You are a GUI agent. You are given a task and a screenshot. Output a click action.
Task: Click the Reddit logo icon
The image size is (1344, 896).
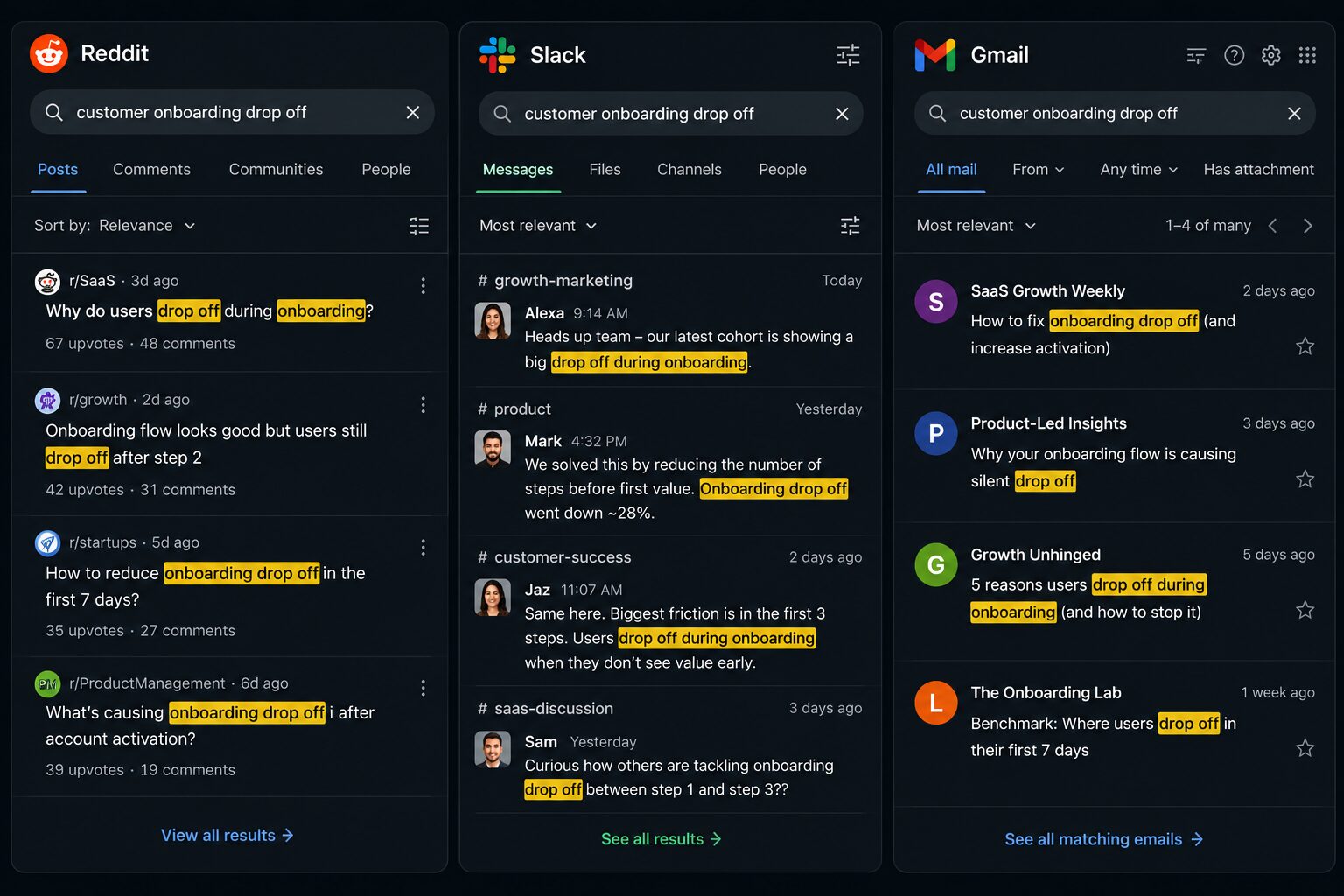(x=49, y=53)
